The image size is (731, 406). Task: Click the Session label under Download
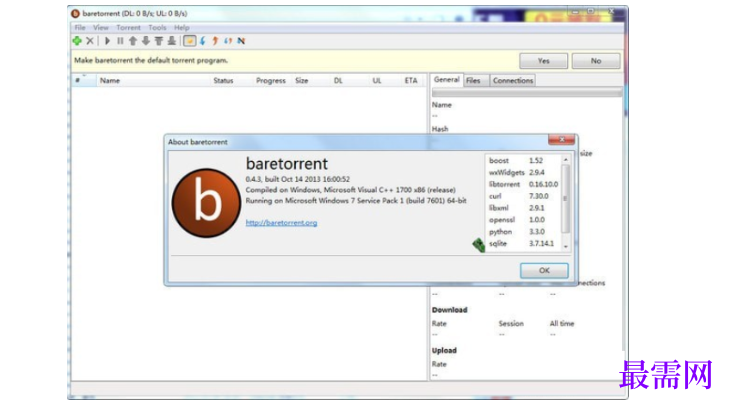click(511, 323)
